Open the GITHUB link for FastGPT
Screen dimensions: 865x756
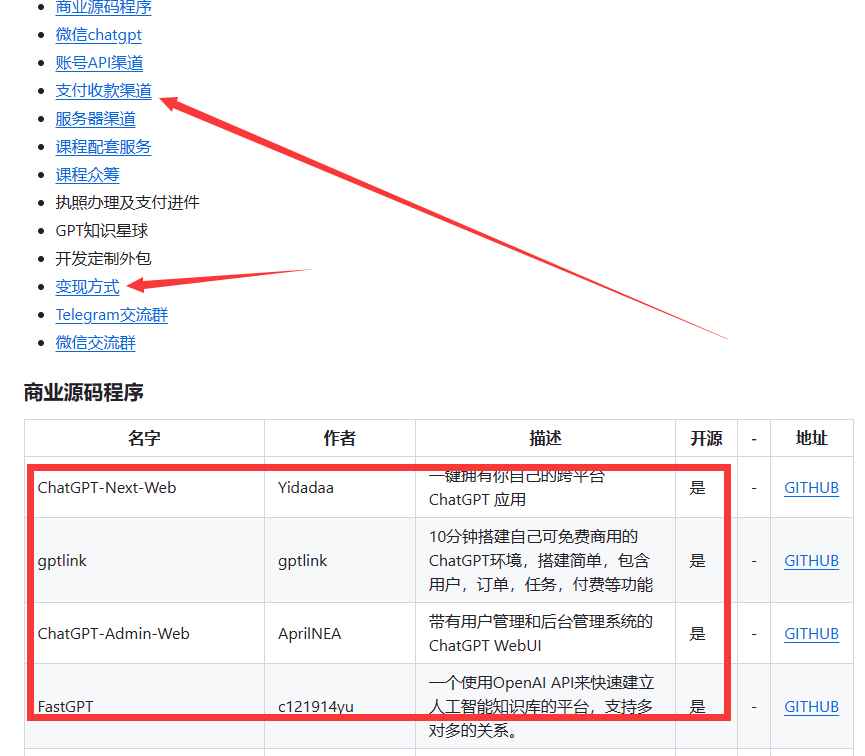tap(811, 707)
